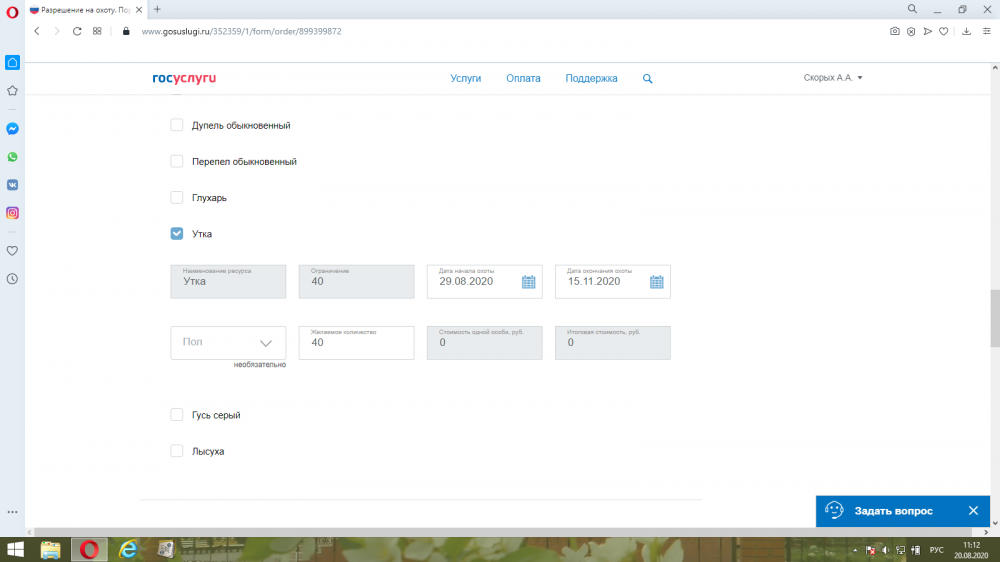
Task: Open site search on Gosuslugi header
Action: 647,78
